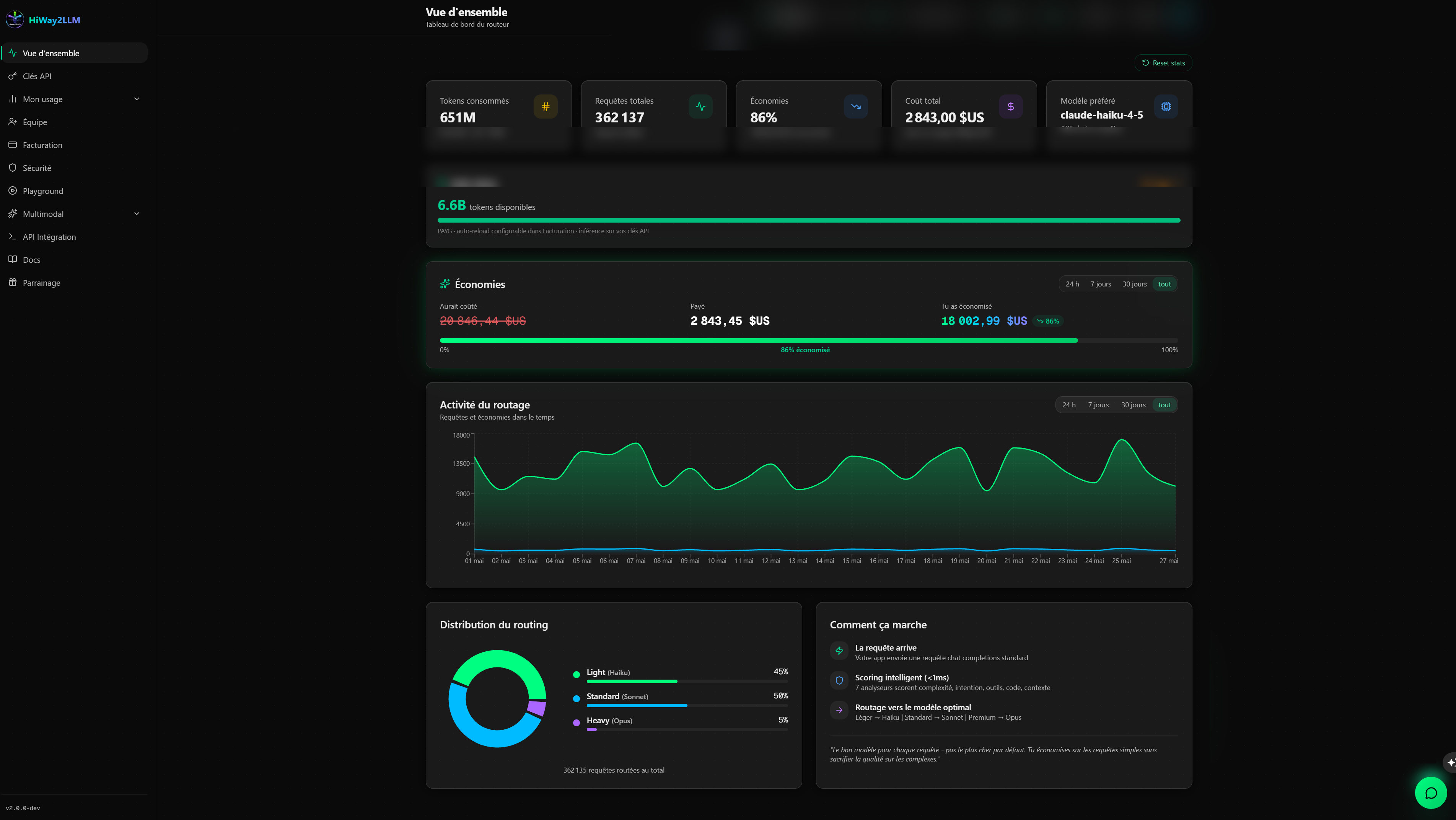Select 24 h in Économies card
This screenshot has width=1456, height=820.
(x=1072, y=284)
